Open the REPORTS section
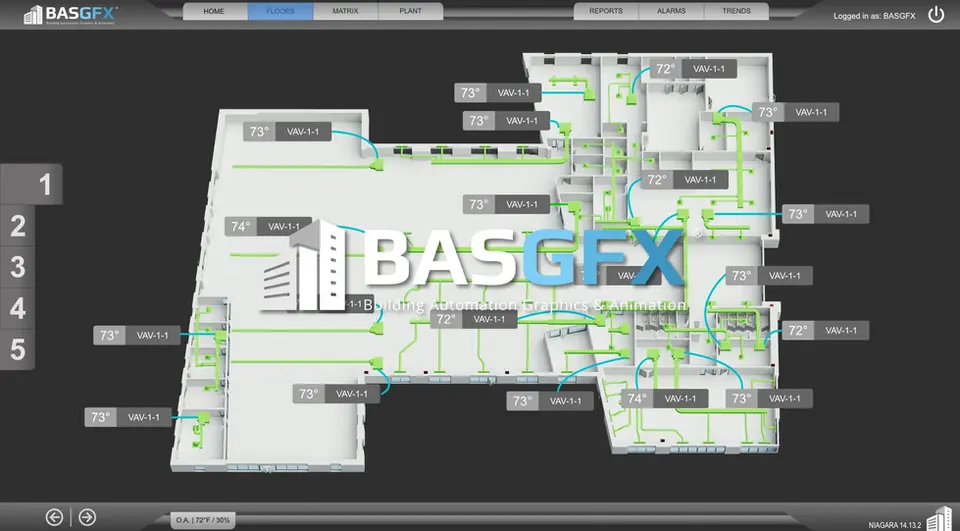This screenshot has height=531, width=960. (606, 11)
